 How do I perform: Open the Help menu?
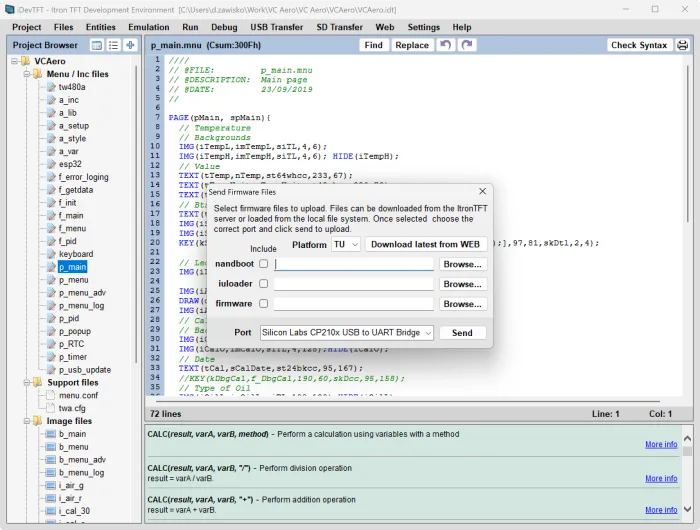pyautogui.click(x=462, y=27)
